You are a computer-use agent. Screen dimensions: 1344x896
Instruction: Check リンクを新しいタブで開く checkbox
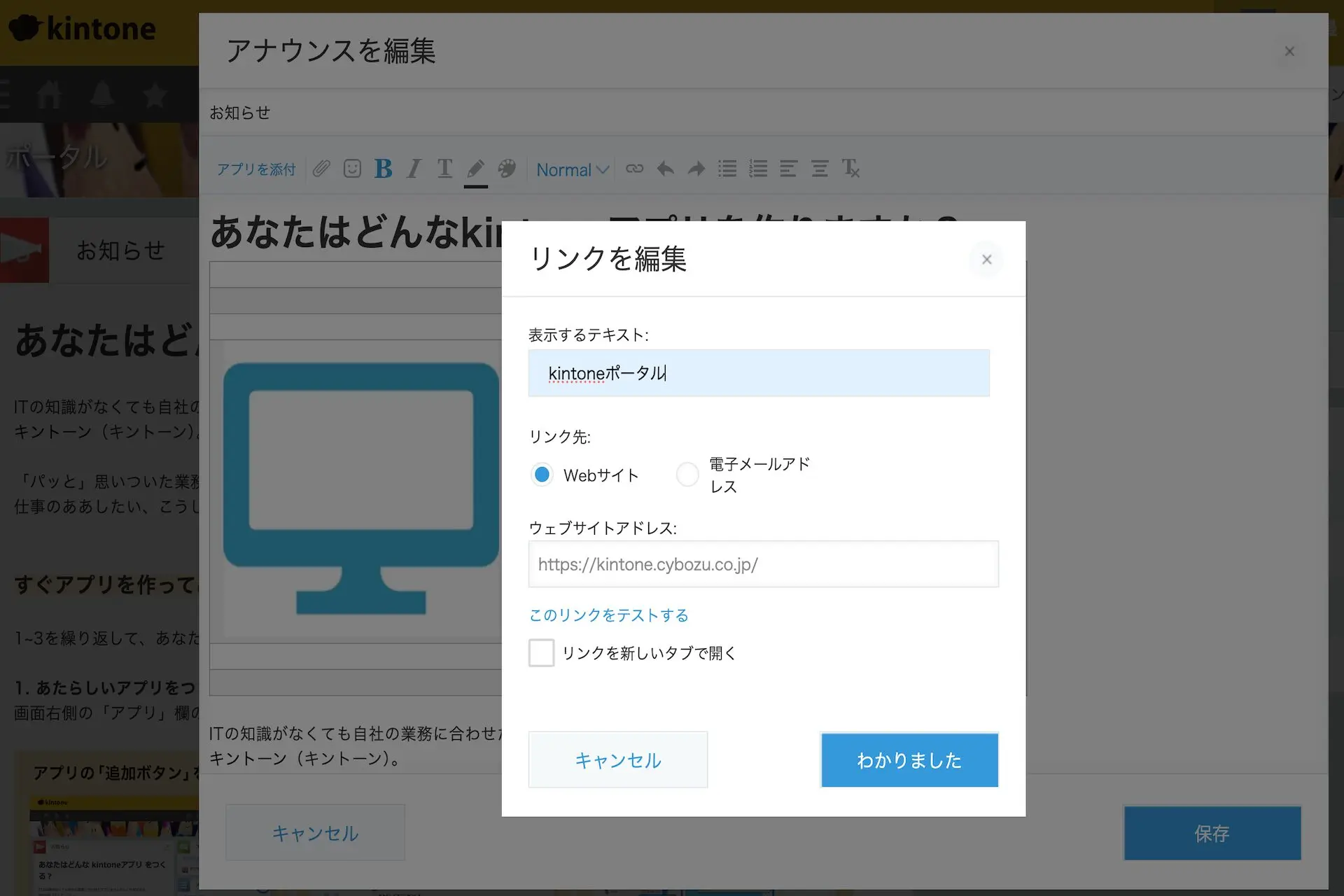(541, 653)
